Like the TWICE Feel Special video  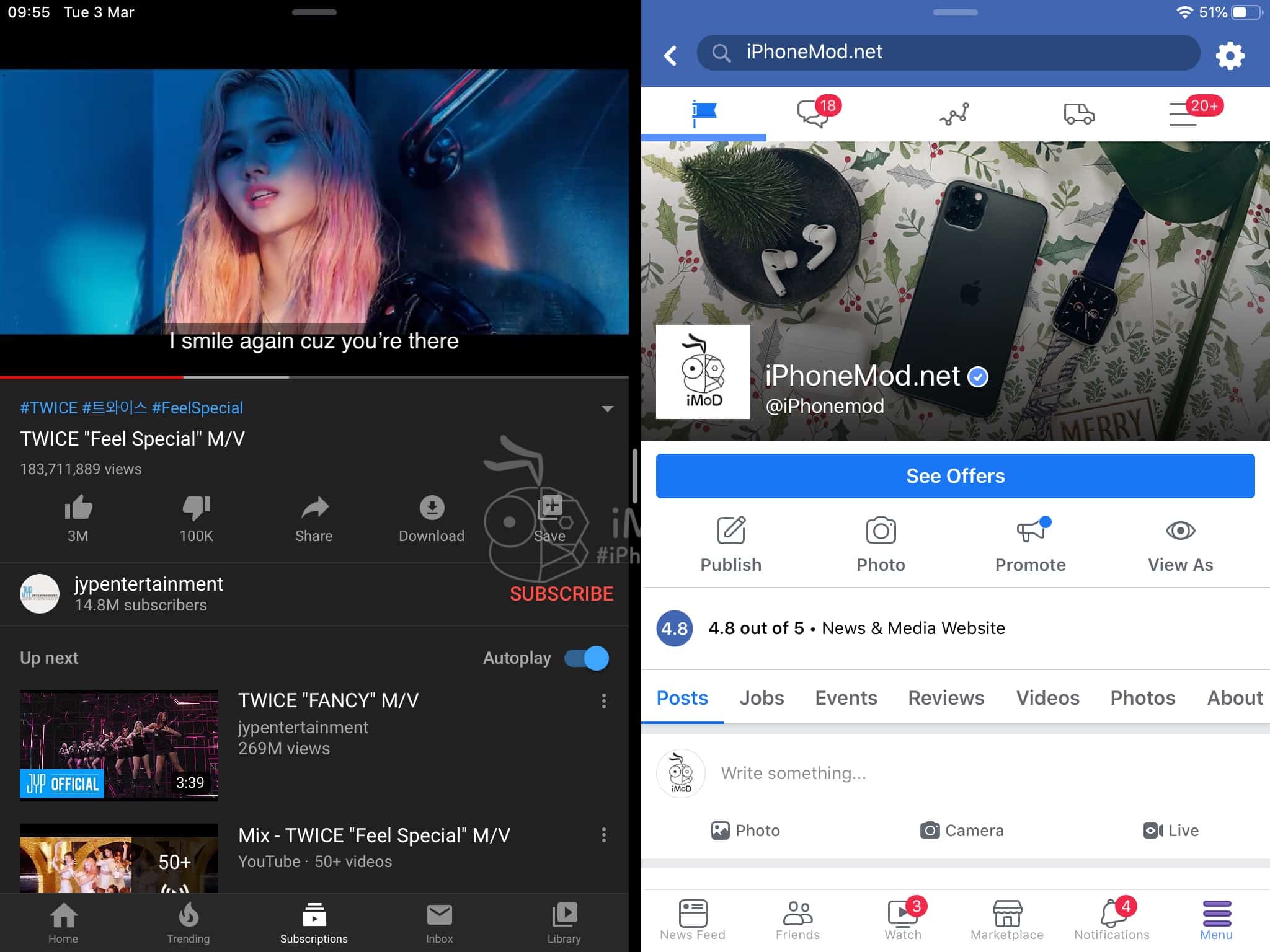(x=78, y=508)
